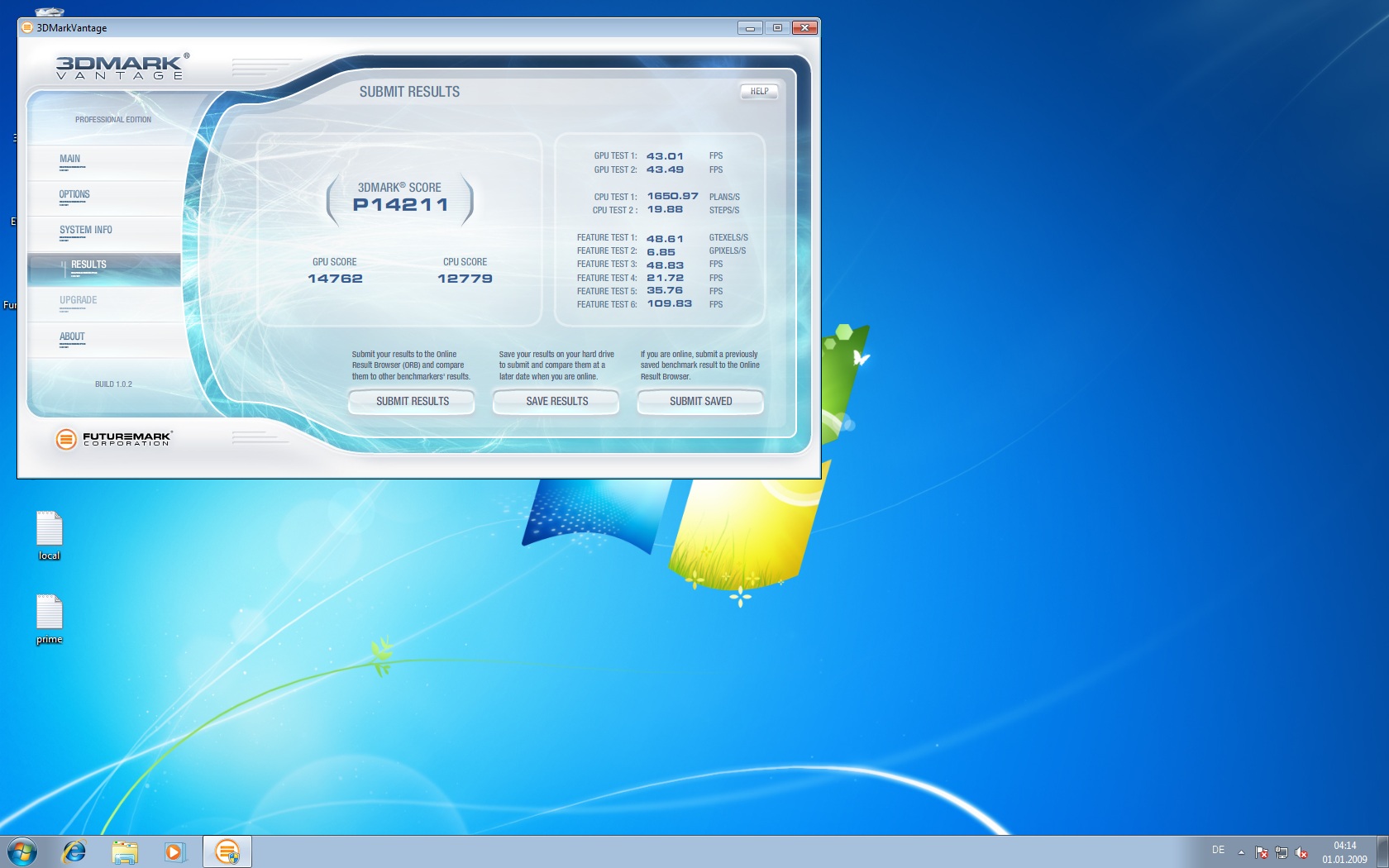
Task: Click Feature Test 5 value 35.76
Action: [x=665, y=290]
